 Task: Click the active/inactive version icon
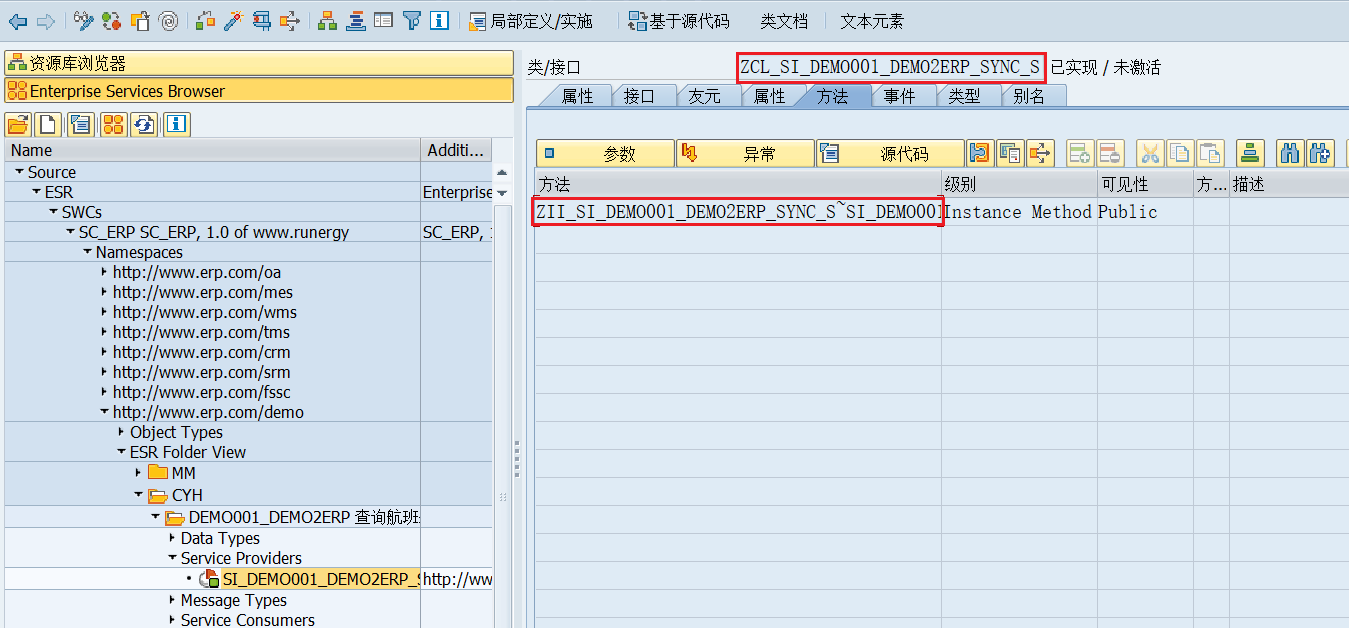112,20
